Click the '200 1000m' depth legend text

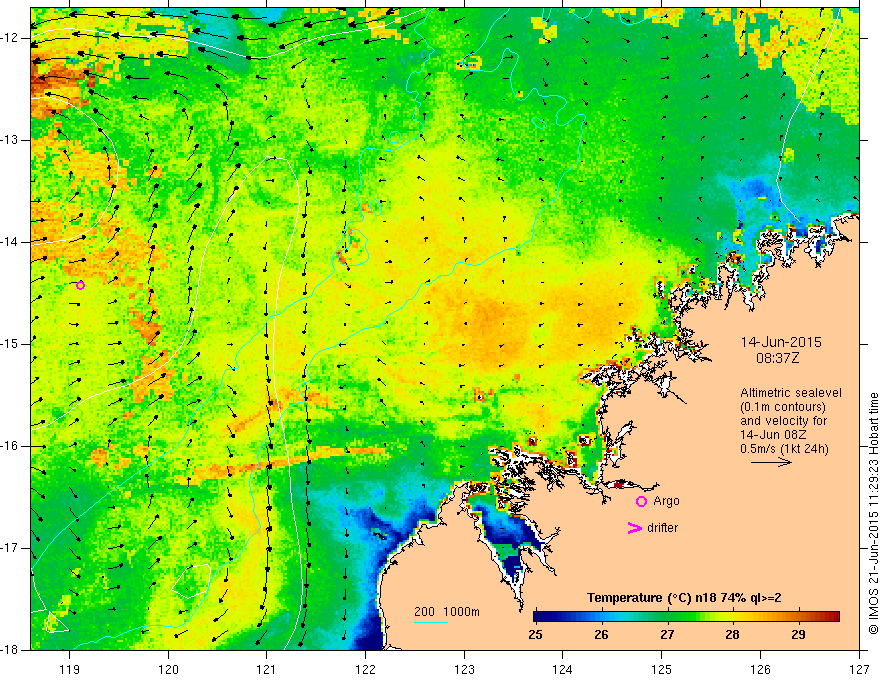tap(447, 612)
